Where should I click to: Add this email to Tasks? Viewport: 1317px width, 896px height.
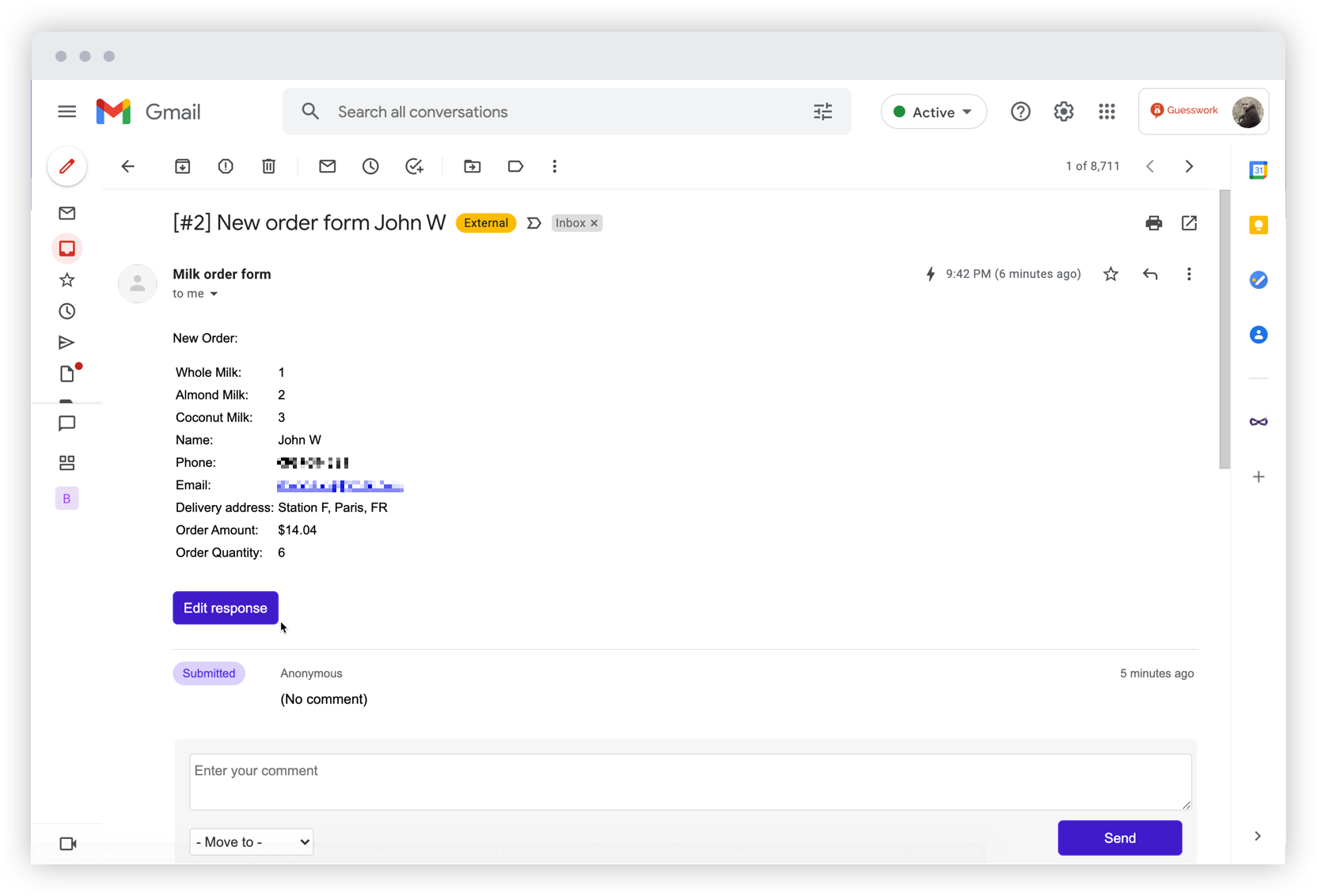(x=414, y=166)
